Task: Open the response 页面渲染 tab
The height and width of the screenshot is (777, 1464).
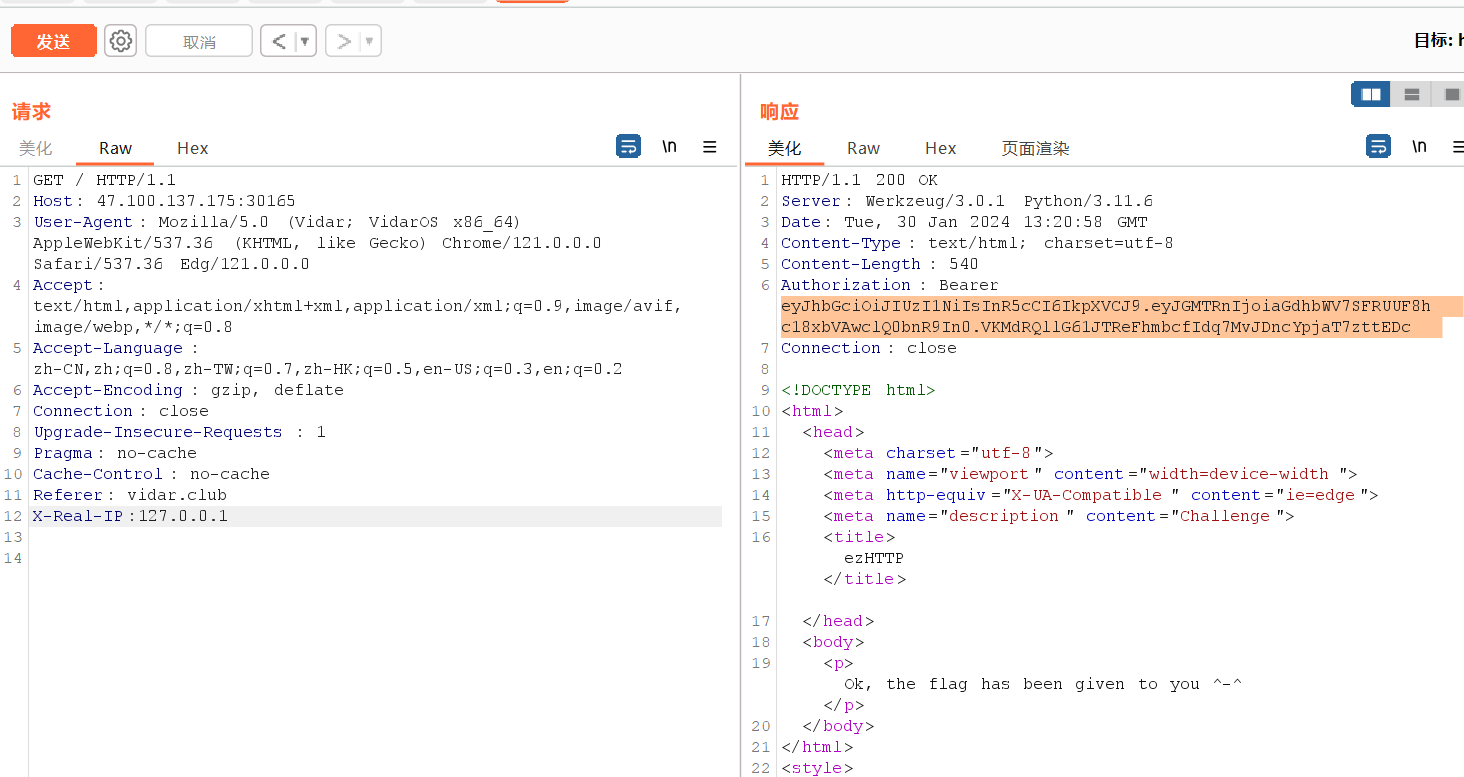Action: tap(1035, 148)
